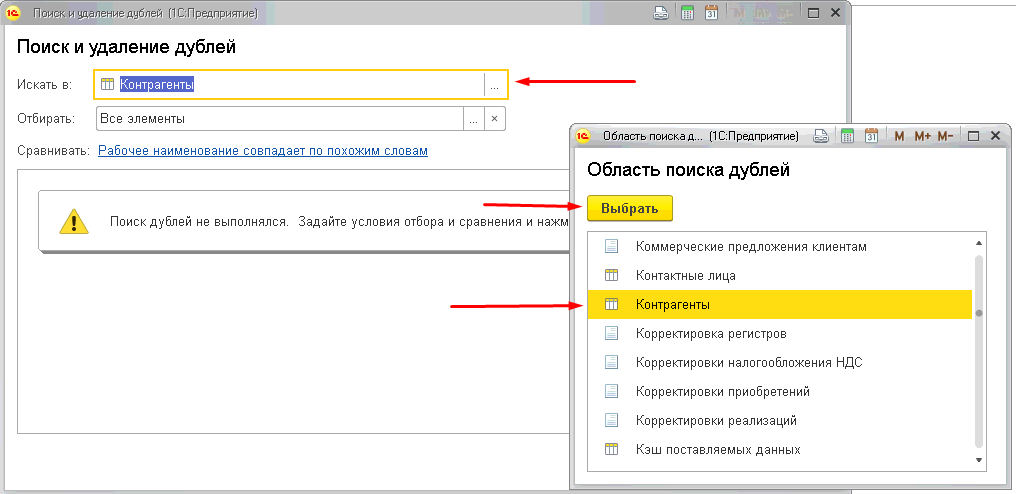This screenshot has height=494, width=1016.
Task: Click scroll up arrow in dialog list
Action: (979, 242)
